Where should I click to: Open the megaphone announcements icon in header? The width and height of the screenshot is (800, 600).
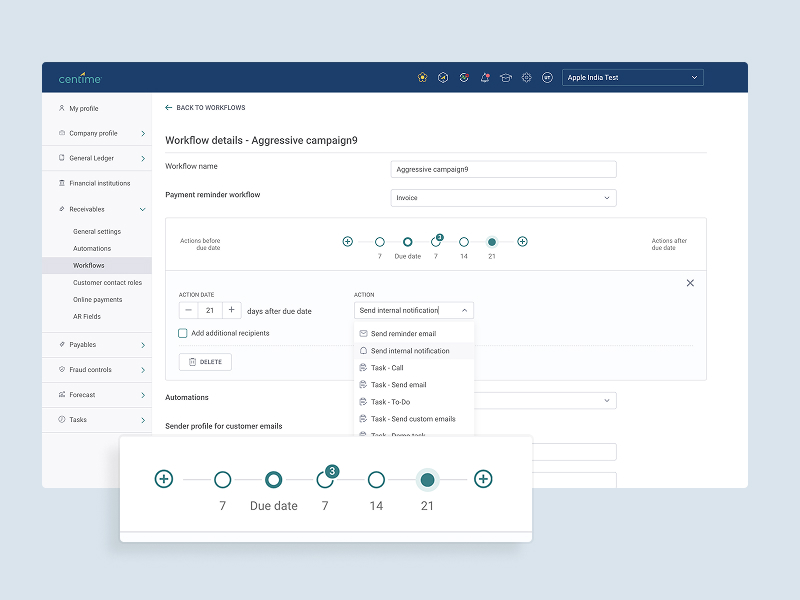[443, 78]
